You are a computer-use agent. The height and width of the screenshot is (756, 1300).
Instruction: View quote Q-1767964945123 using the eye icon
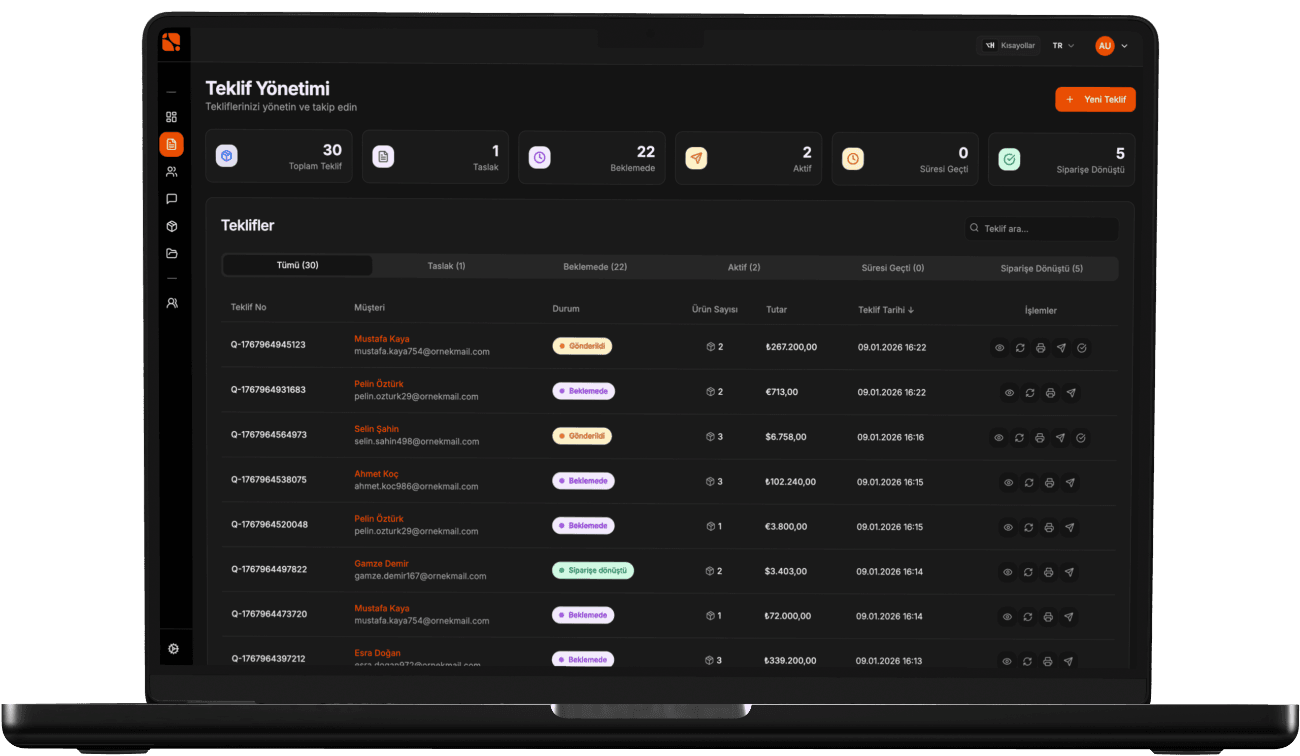999,348
